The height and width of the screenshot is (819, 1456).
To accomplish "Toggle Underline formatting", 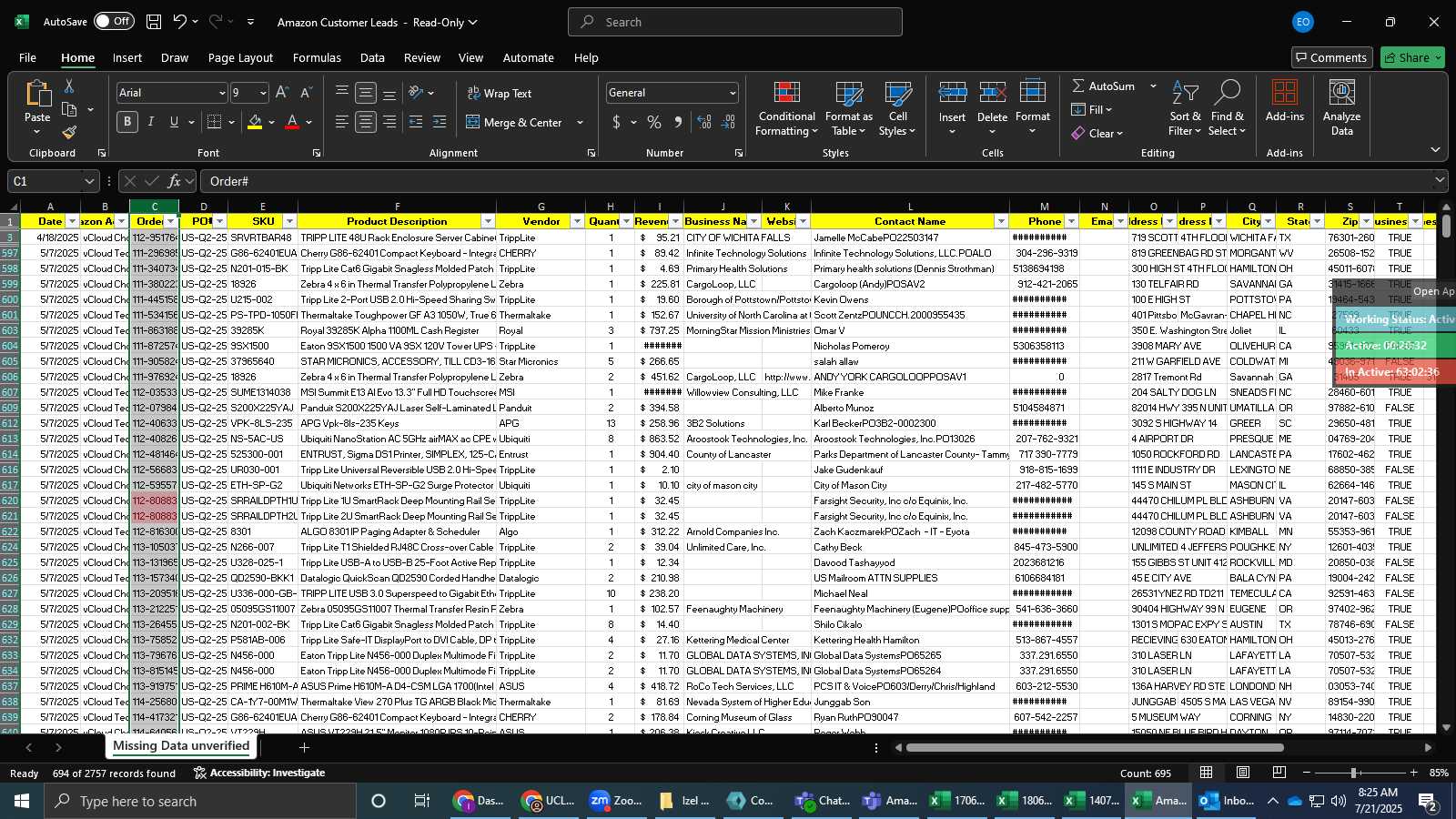I will [x=173, y=122].
